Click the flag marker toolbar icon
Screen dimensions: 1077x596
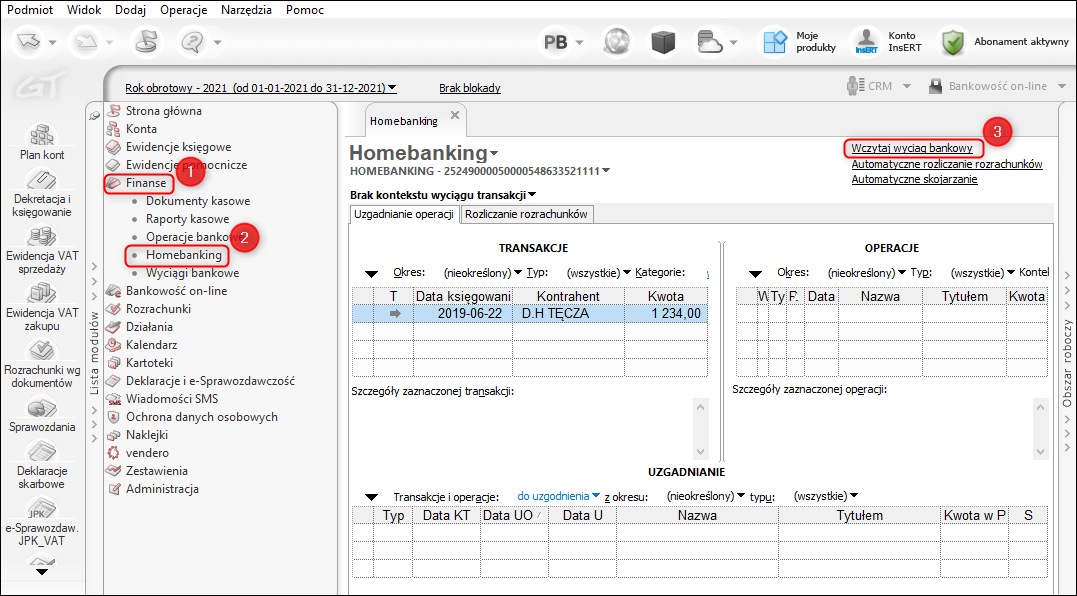146,42
